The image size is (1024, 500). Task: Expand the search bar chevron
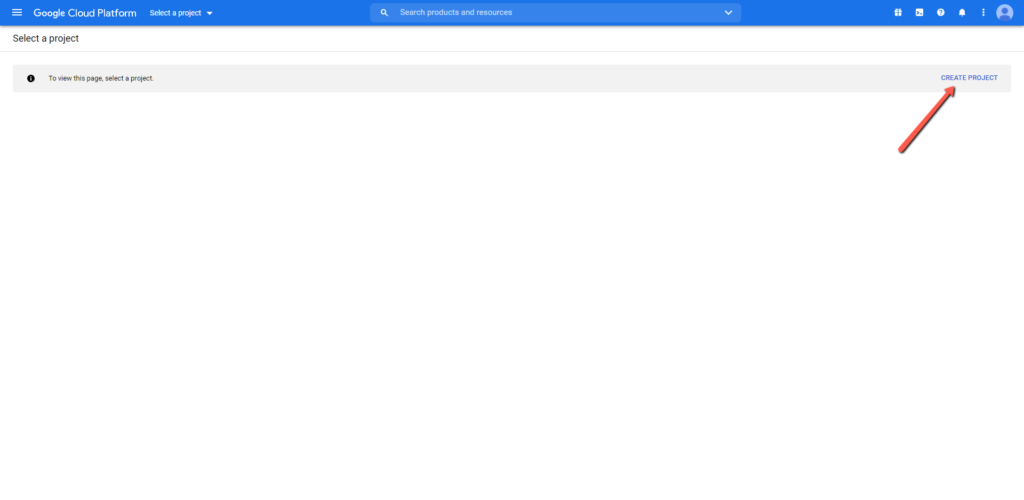[x=728, y=12]
